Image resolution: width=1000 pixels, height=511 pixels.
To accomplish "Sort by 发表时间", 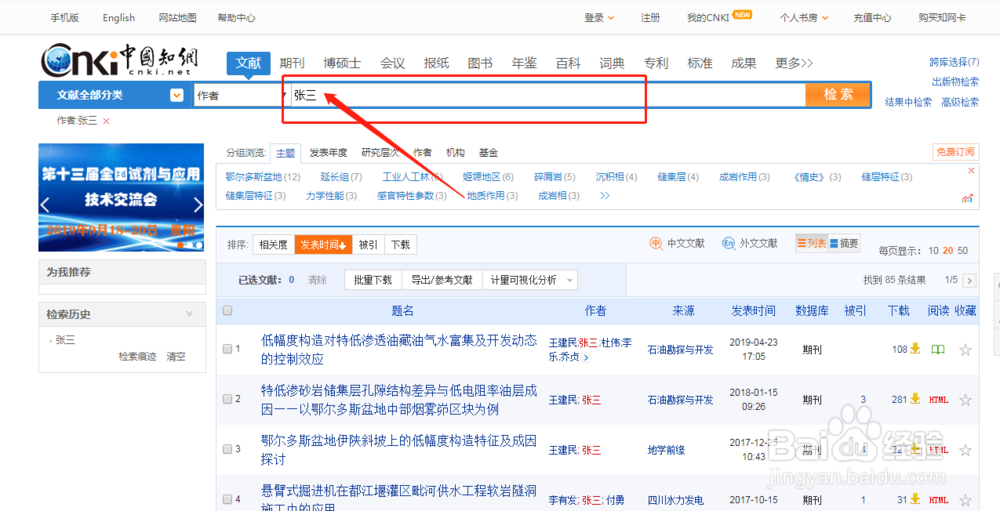I will pyautogui.click(x=323, y=245).
